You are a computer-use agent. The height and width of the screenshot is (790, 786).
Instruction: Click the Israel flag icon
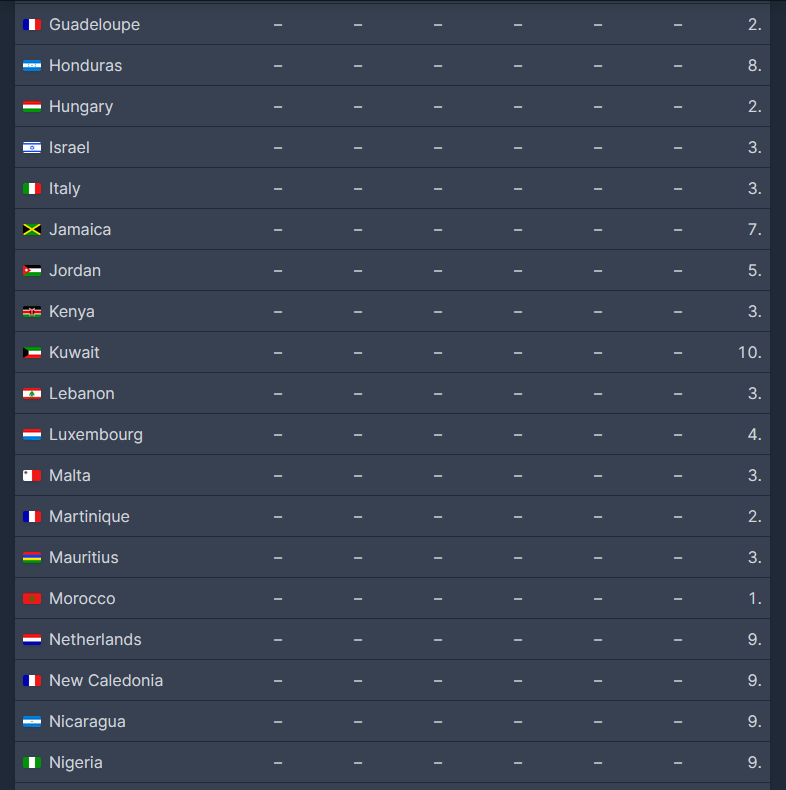pos(32,148)
